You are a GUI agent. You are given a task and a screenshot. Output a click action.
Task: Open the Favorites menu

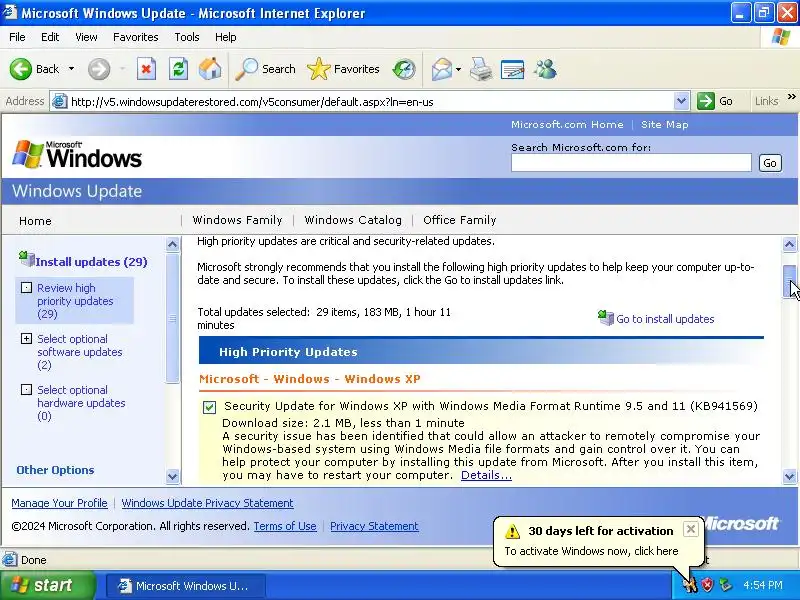(x=136, y=37)
